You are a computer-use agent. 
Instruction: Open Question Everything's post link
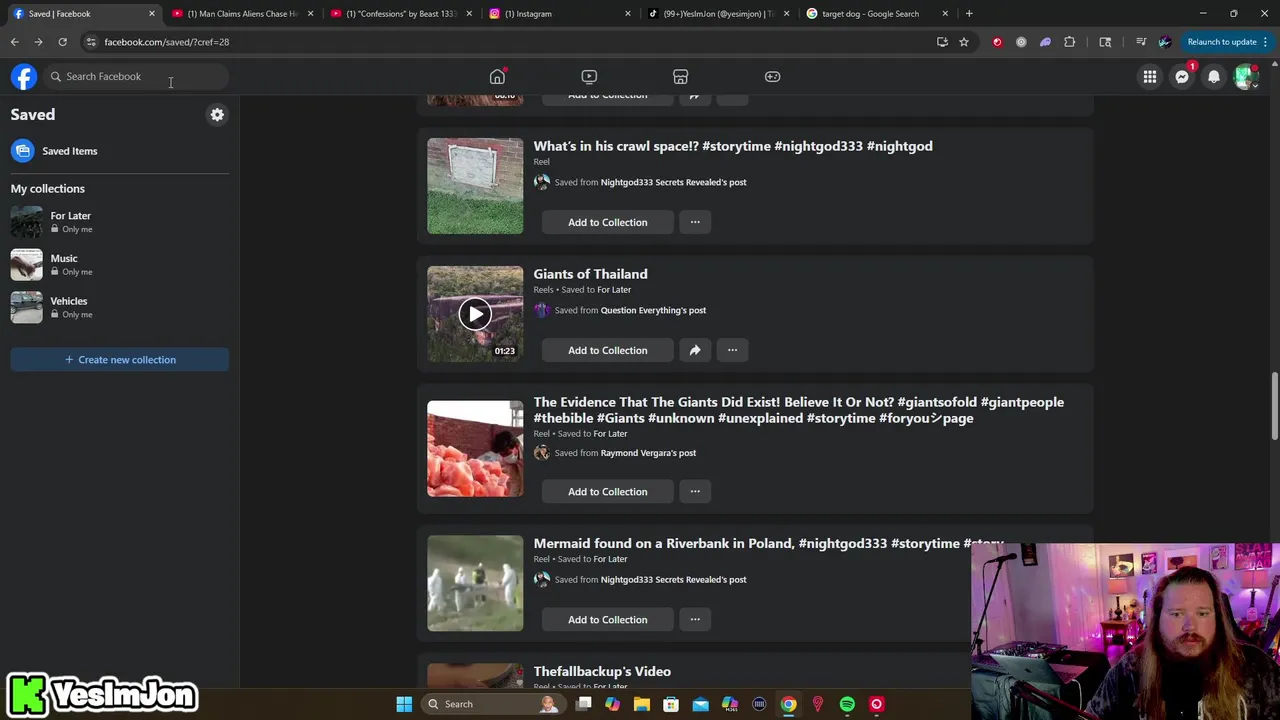[653, 310]
